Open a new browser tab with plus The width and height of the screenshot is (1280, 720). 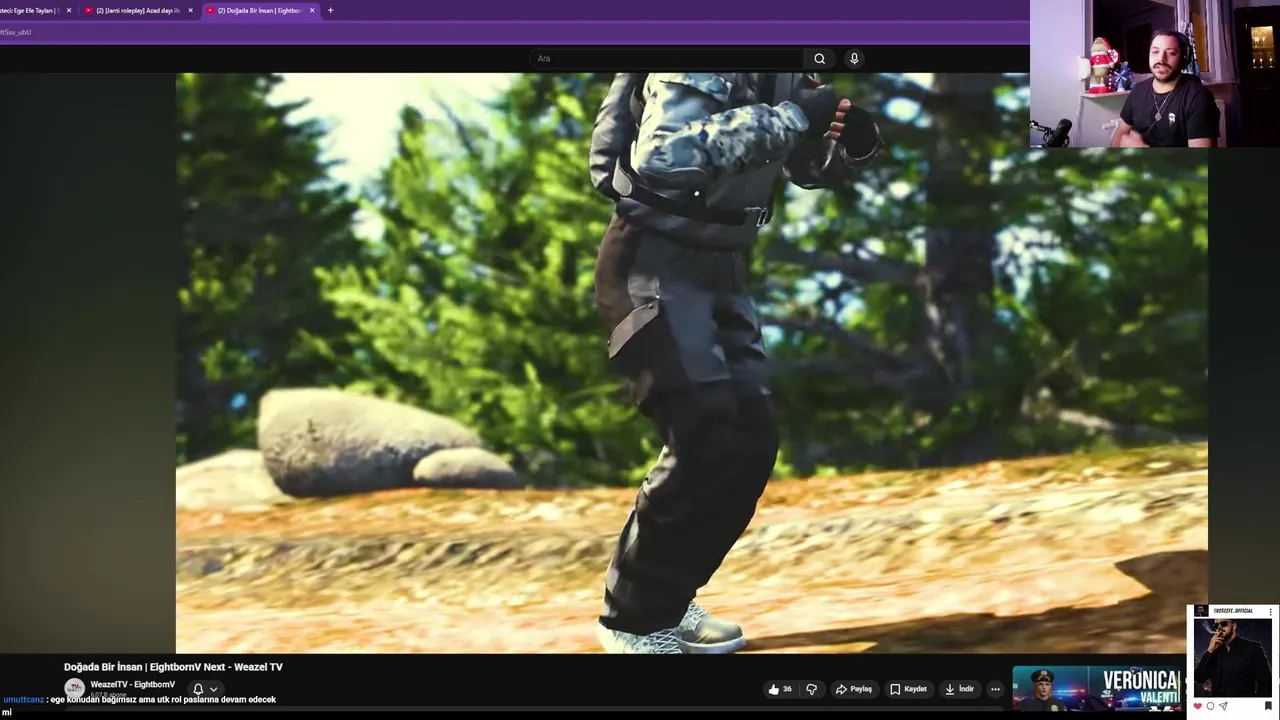[x=330, y=10]
